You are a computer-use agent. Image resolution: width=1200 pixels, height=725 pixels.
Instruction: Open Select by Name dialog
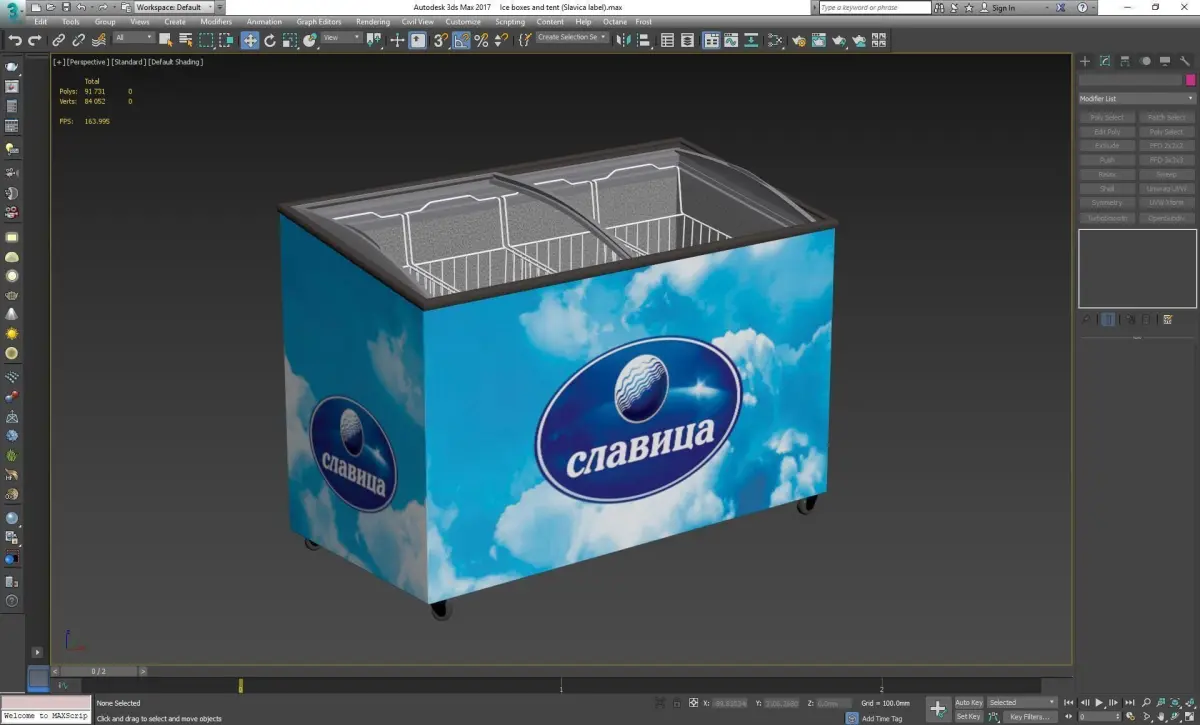click(186, 41)
